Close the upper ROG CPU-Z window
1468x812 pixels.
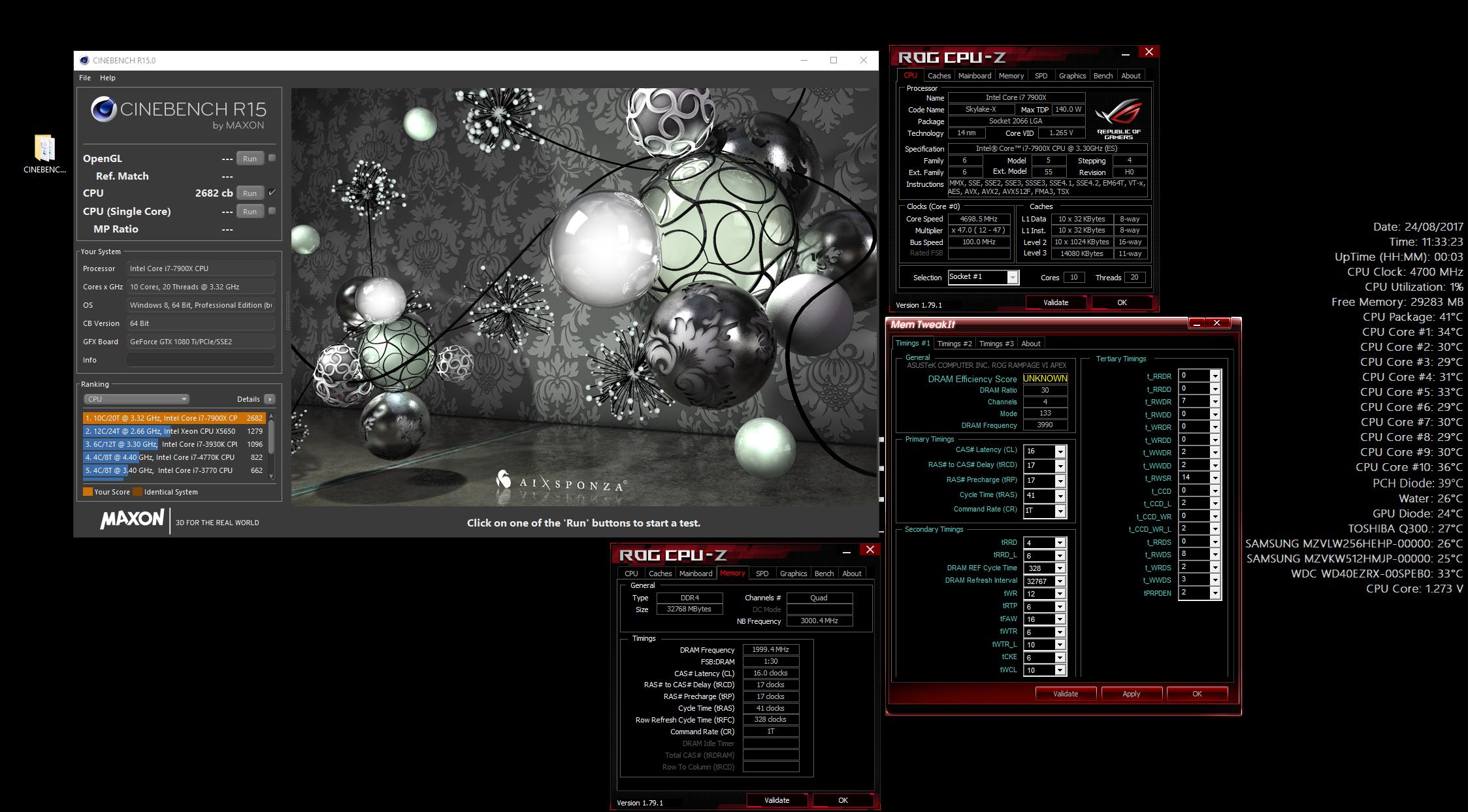pyautogui.click(x=1149, y=52)
